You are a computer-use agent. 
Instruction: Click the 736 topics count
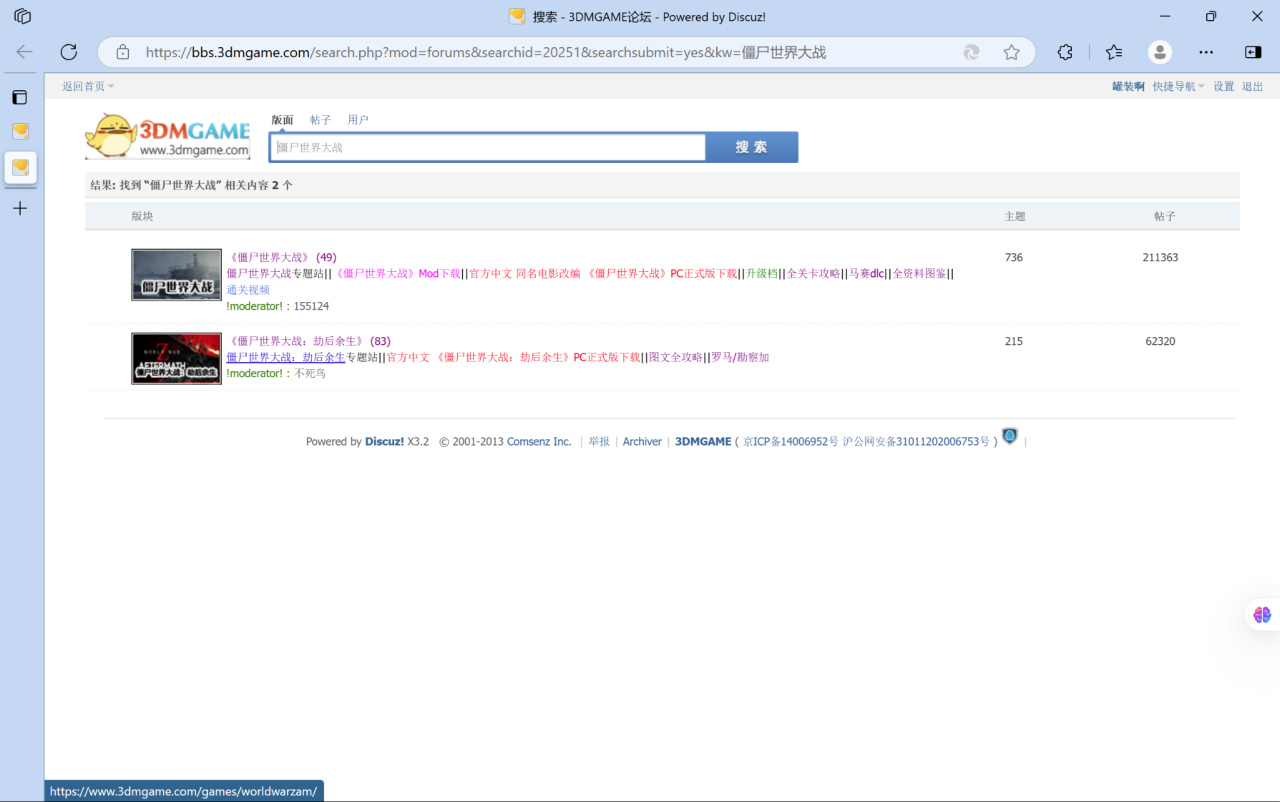pos(1014,258)
